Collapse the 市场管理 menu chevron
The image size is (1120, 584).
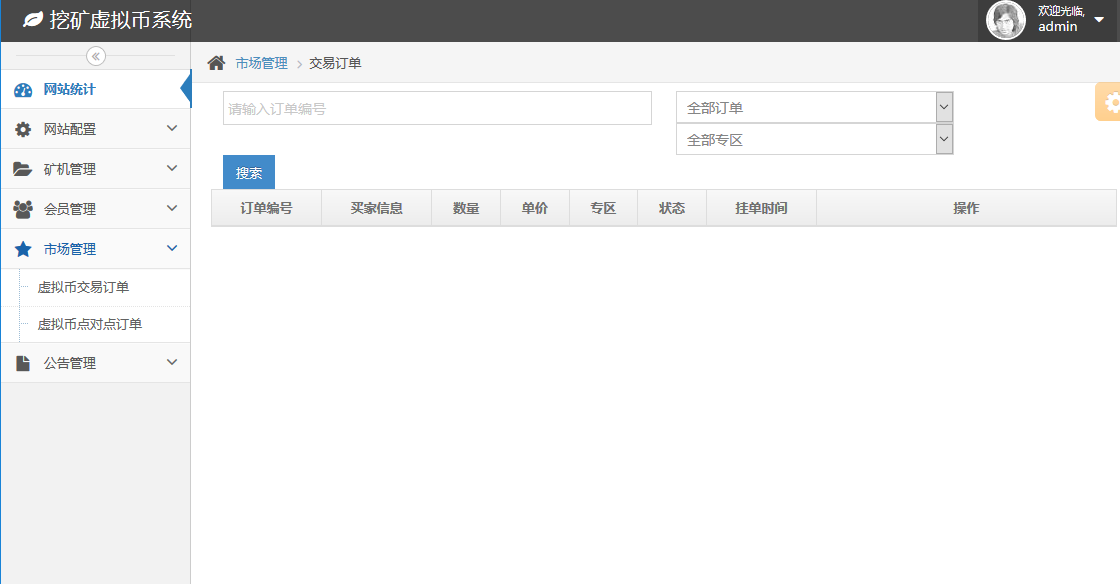coord(172,249)
